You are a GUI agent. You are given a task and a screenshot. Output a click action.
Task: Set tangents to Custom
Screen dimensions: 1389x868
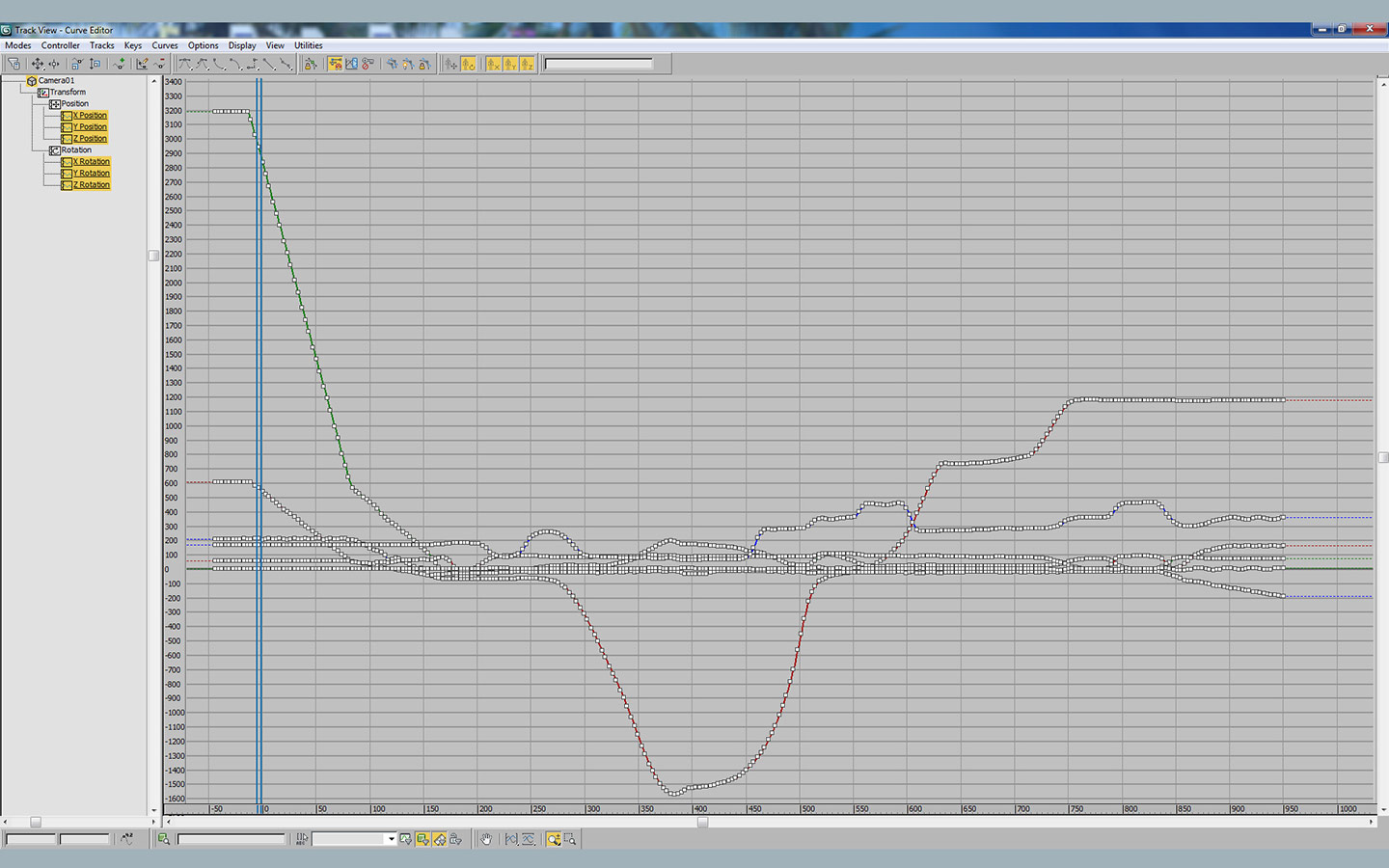pos(202,64)
